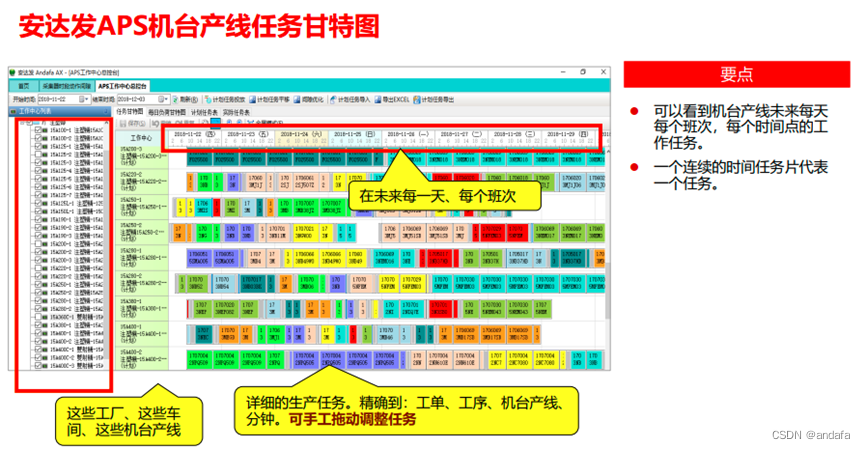Select the 15A300-1 Gantt row label
865x449 pixels.
(142, 308)
